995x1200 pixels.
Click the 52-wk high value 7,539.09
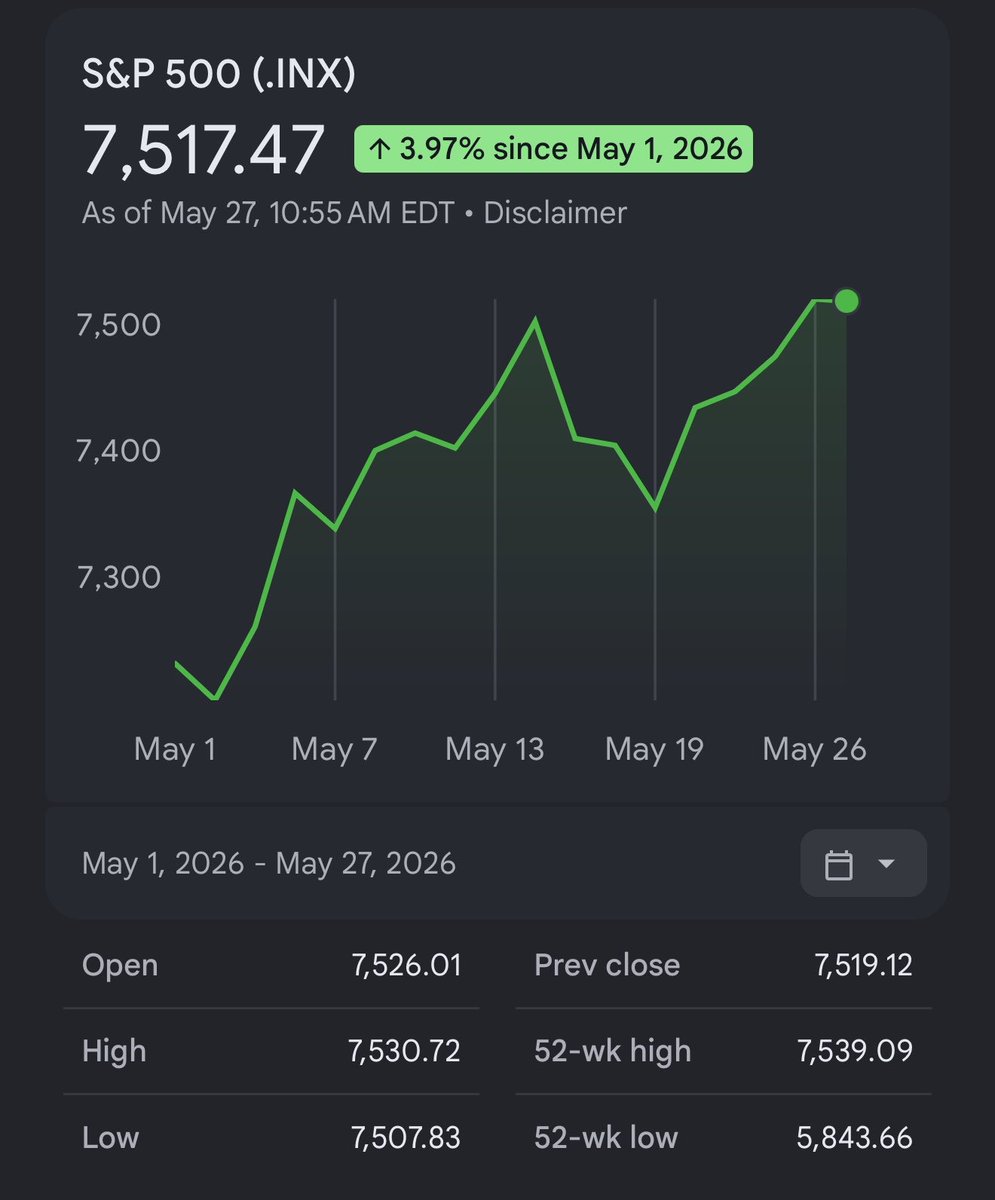(x=857, y=1051)
